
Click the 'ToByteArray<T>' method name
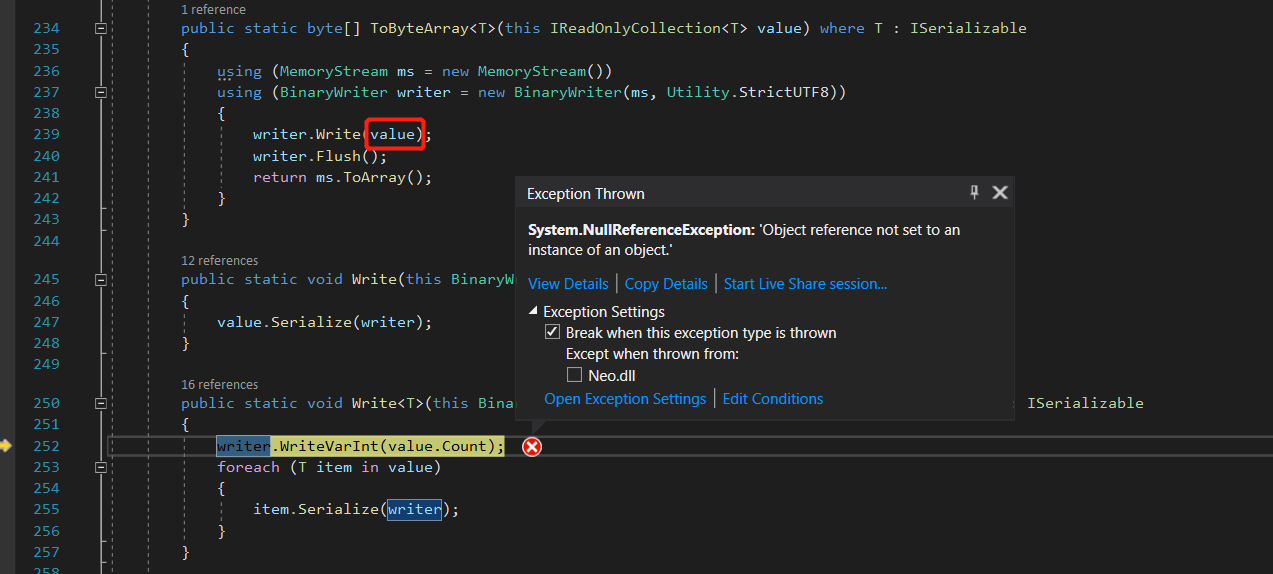point(433,28)
